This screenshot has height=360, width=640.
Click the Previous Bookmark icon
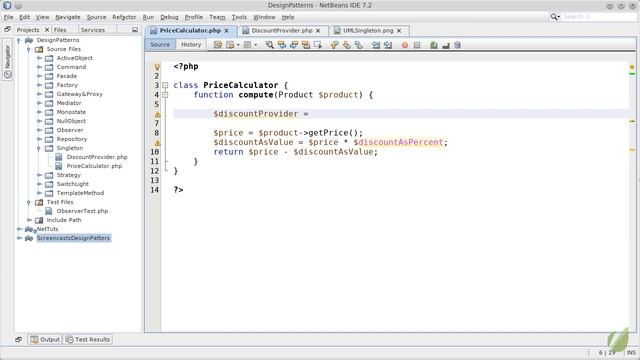(x=334, y=45)
